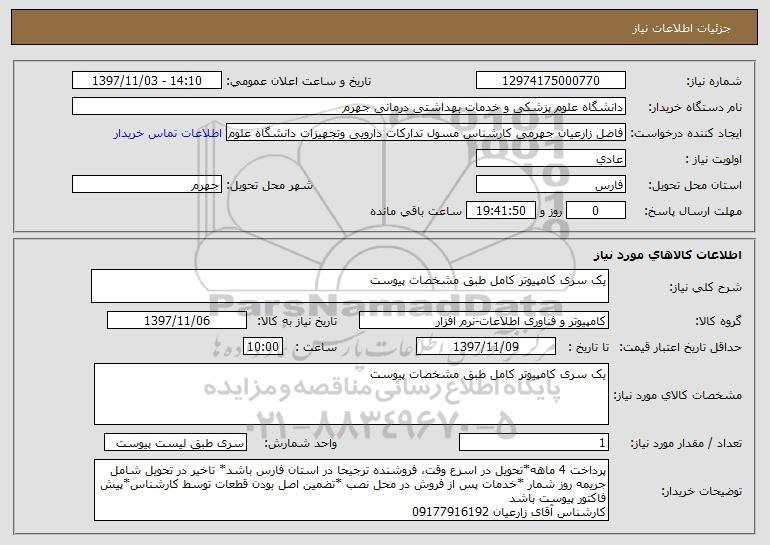This screenshot has height=545, width=770.
Task: Select the price validity date 1397/11/09
Action: pyautogui.click(x=486, y=347)
